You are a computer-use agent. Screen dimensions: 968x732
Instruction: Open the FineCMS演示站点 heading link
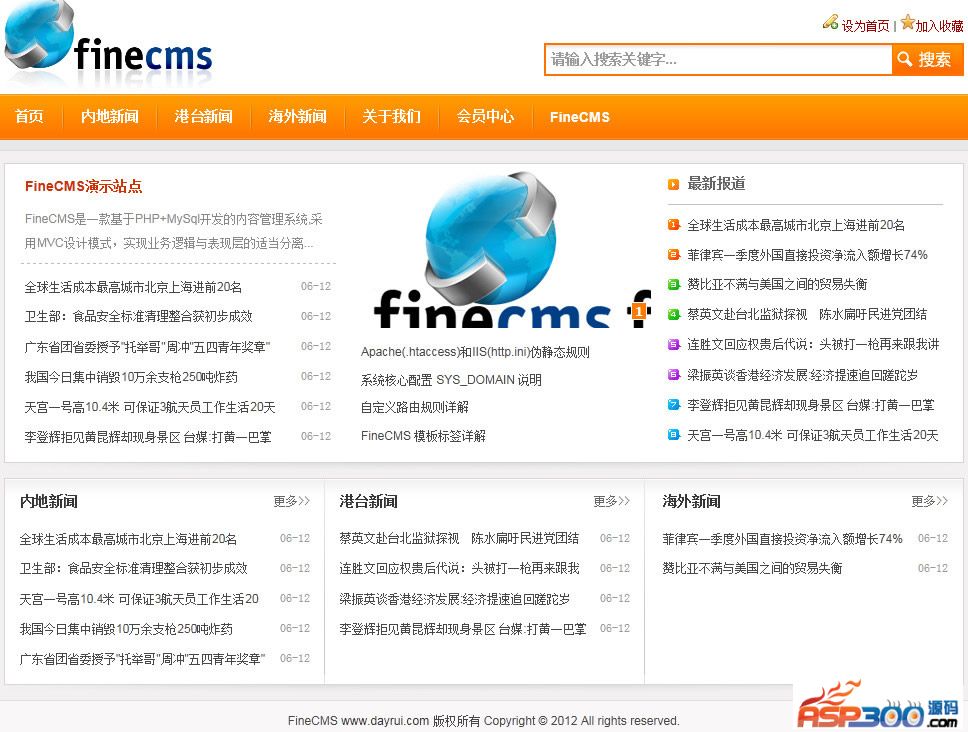click(x=83, y=186)
